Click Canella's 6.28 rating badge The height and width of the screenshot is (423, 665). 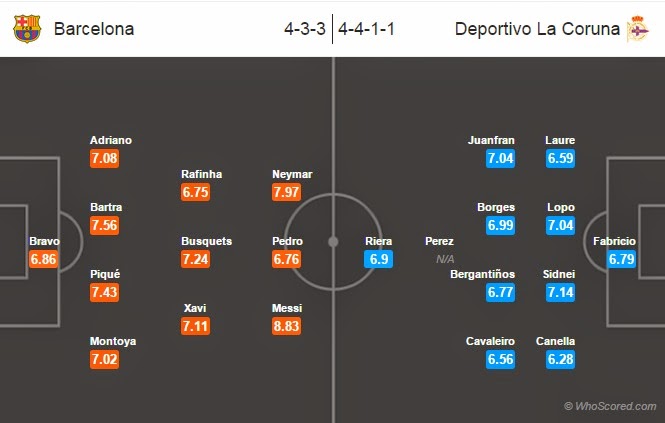click(x=561, y=359)
